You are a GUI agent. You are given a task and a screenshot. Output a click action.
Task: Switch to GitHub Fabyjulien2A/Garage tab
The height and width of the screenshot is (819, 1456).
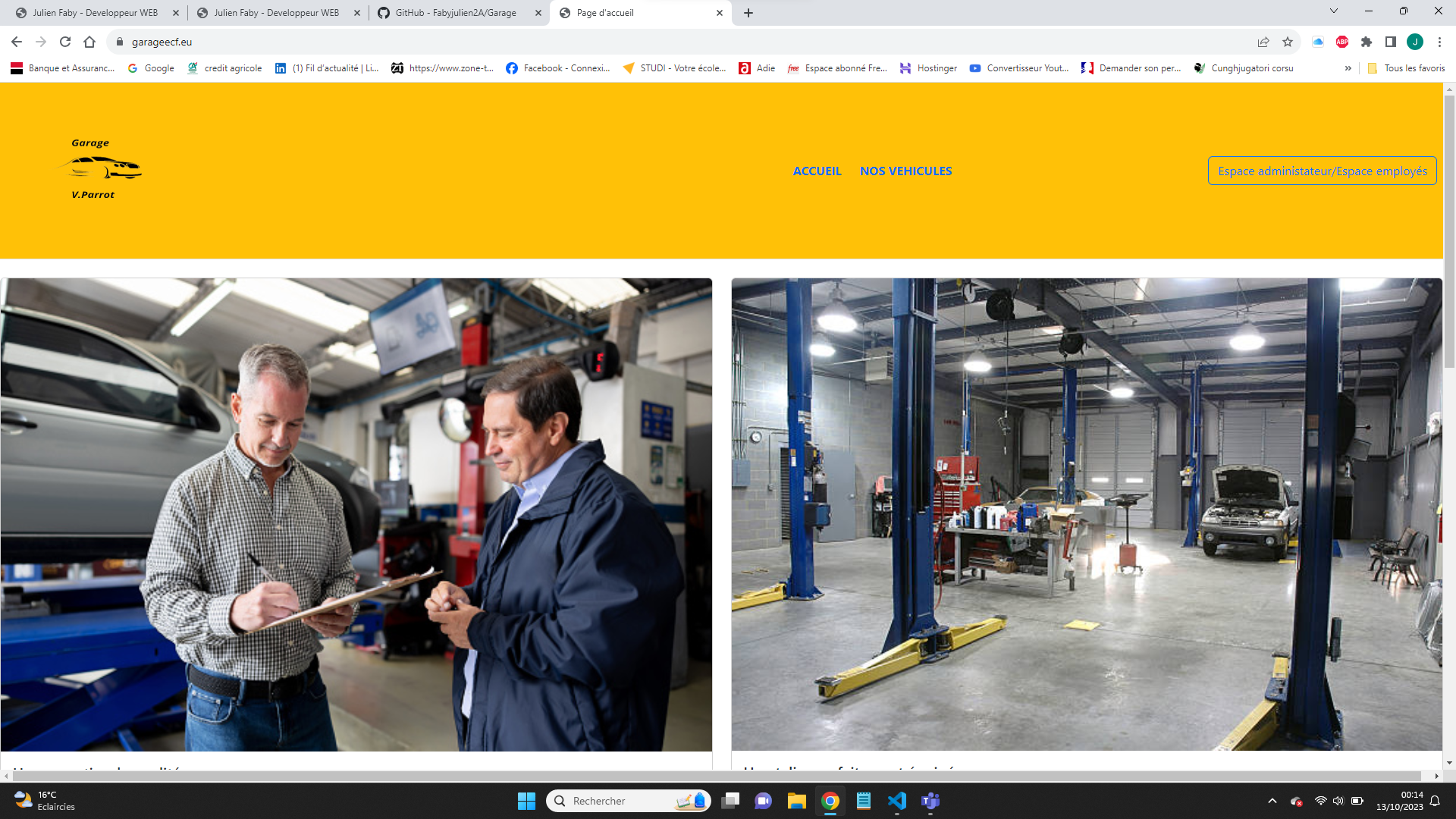click(456, 13)
